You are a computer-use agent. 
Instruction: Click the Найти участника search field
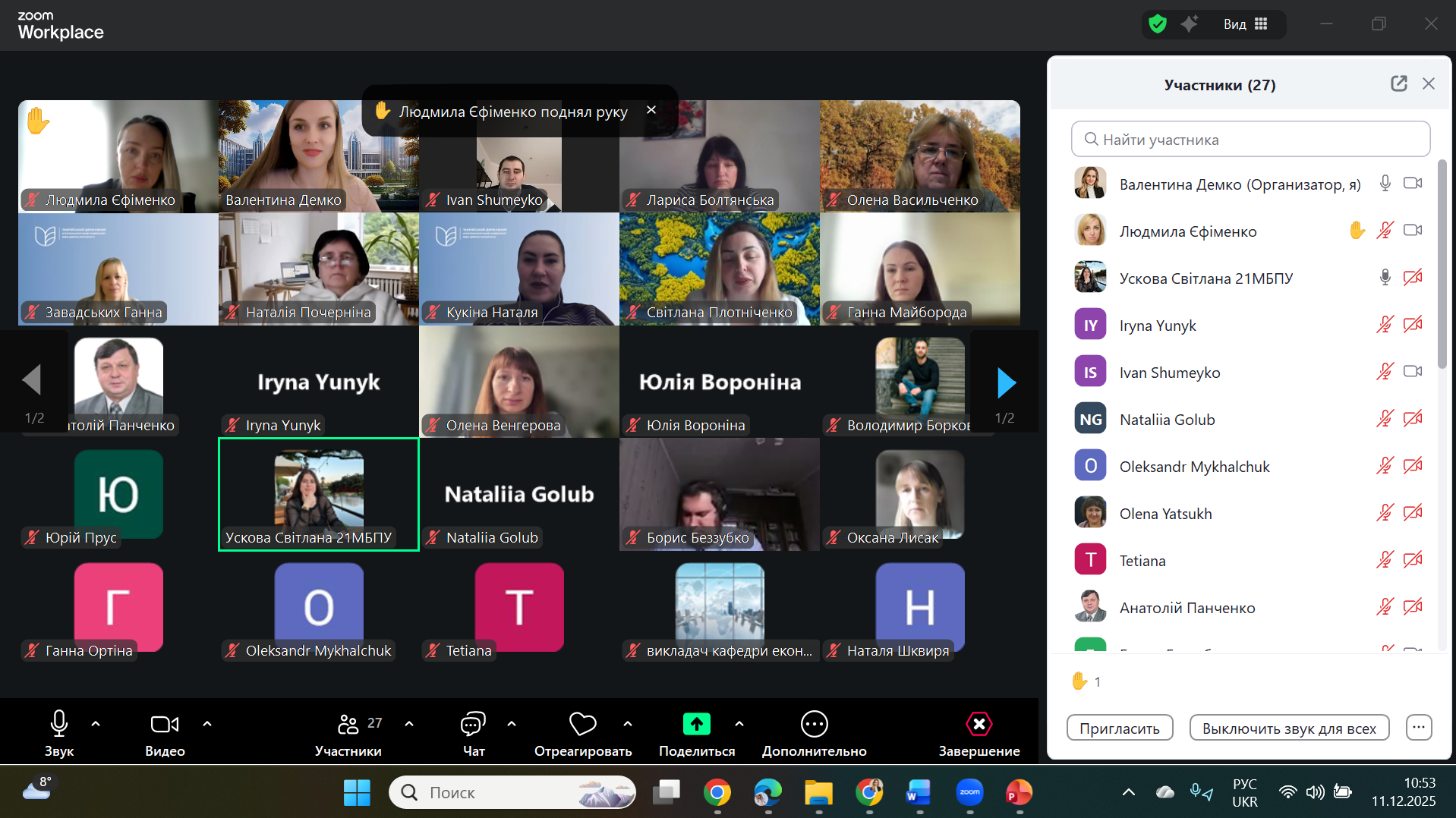[x=1250, y=139]
